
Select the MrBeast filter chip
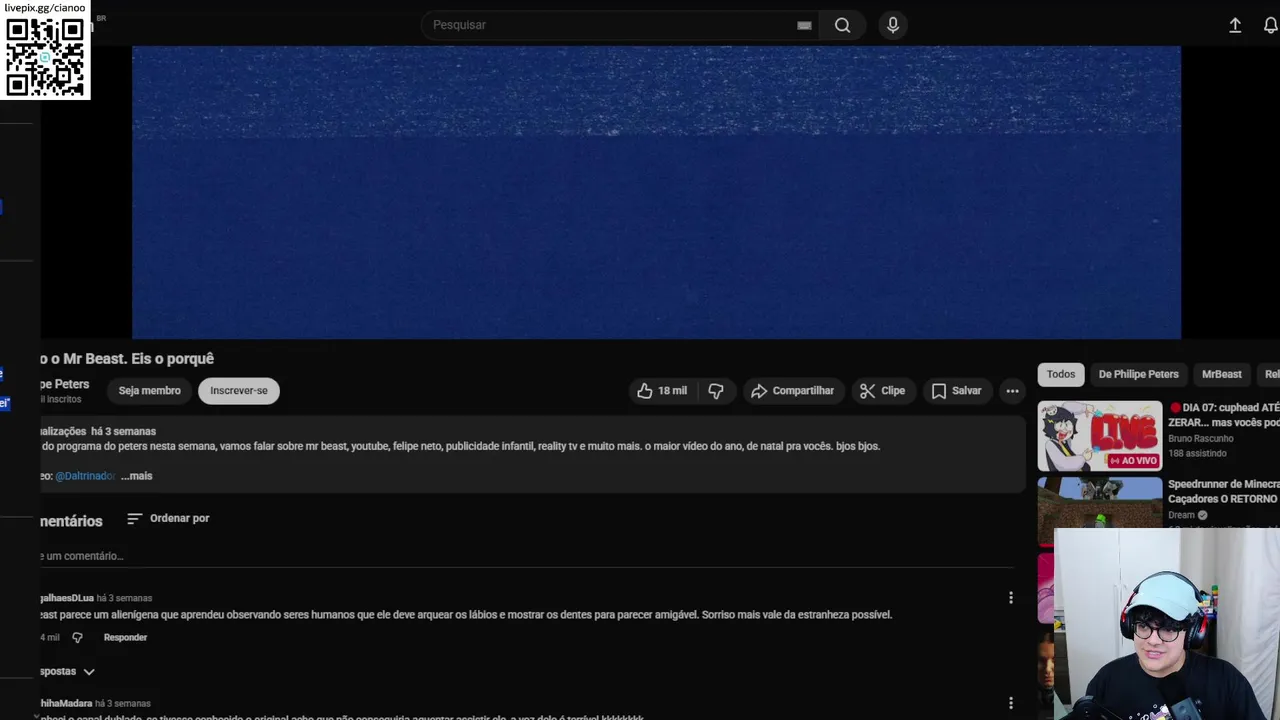1222,374
